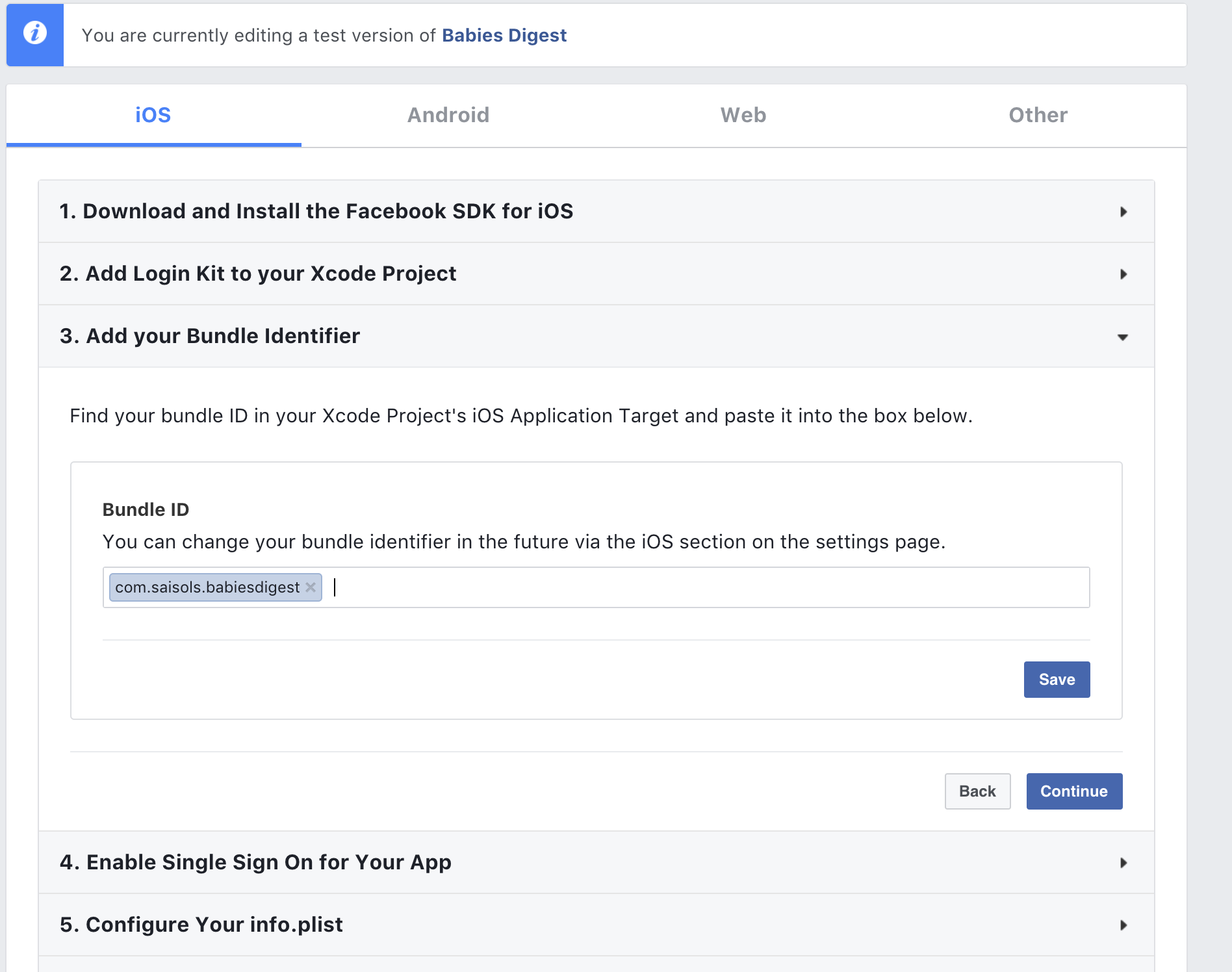Continue to the next step
This screenshot has width=1232, height=972.
[1074, 791]
